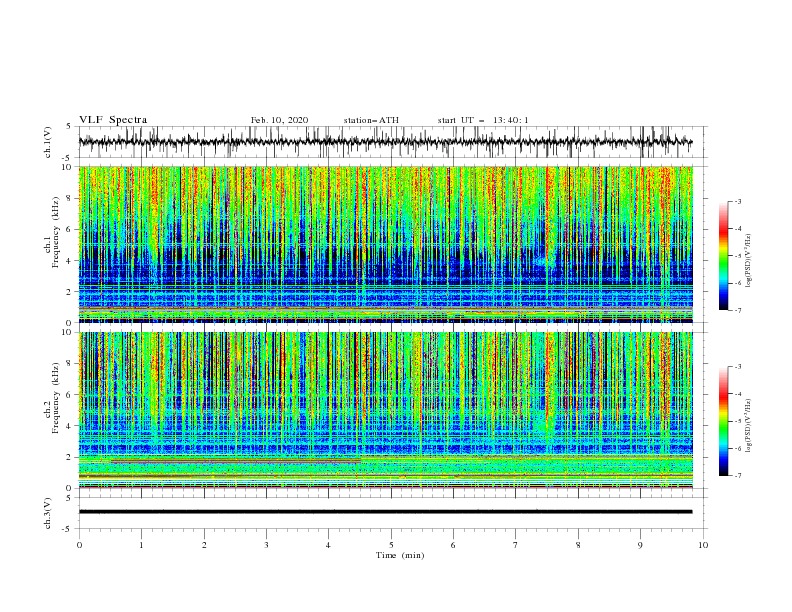Click the "ch.1(V)" waveform axis label
This screenshot has height=612, width=792.
point(48,142)
